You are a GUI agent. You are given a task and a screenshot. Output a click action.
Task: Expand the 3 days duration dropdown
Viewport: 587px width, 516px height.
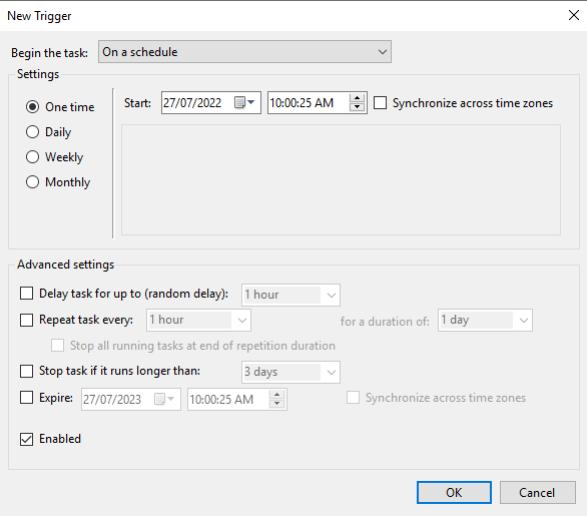[291, 372]
